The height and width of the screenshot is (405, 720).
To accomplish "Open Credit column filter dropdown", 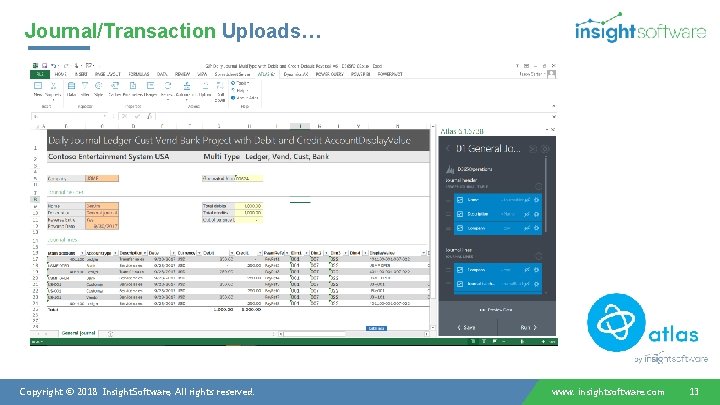I will point(259,253).
